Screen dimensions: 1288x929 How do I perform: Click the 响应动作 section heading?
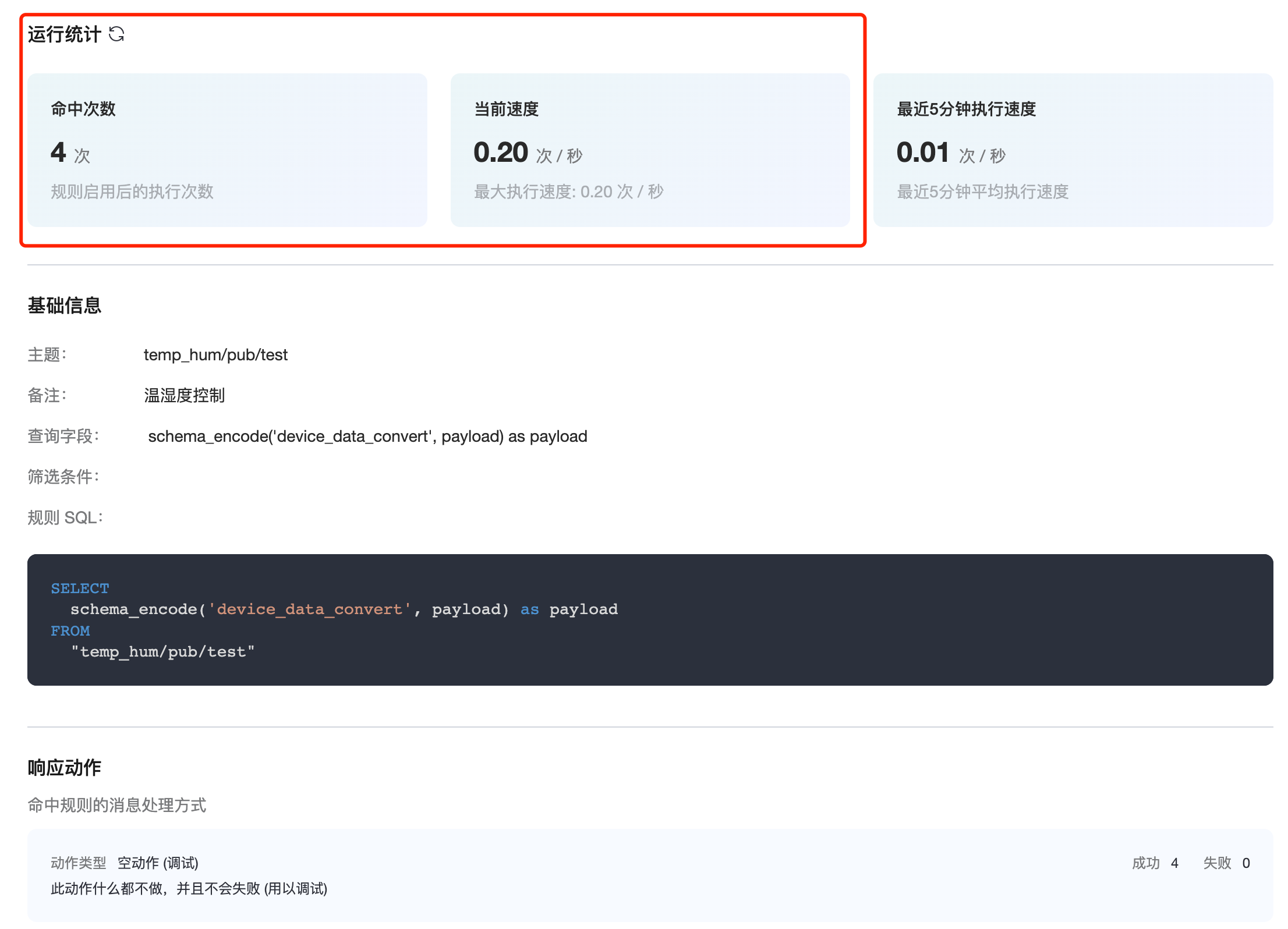tap(64, 768)
